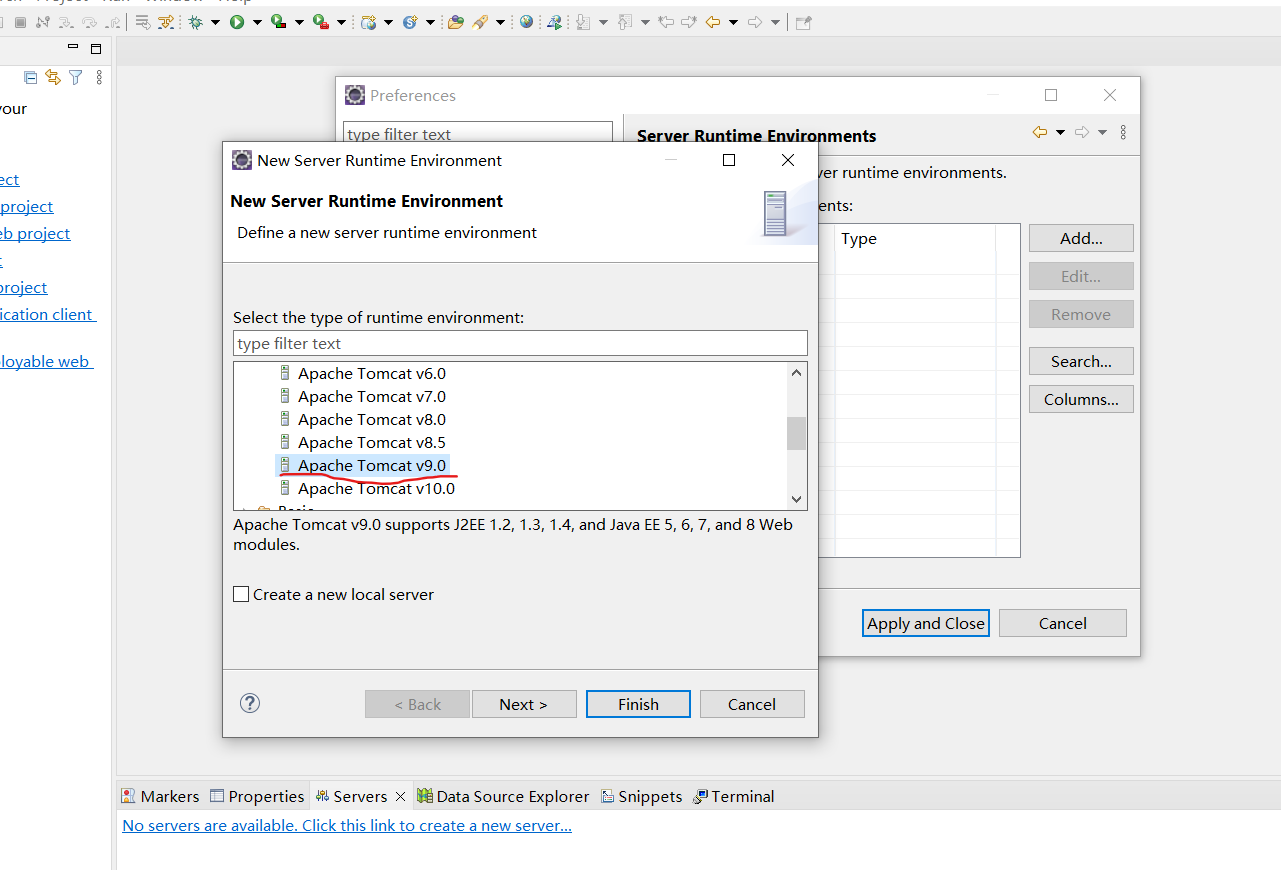Image resolution: width=1281 pixels, height=870 pixels.
Task: Switch to the Markers tab
Action: [160, 796]
